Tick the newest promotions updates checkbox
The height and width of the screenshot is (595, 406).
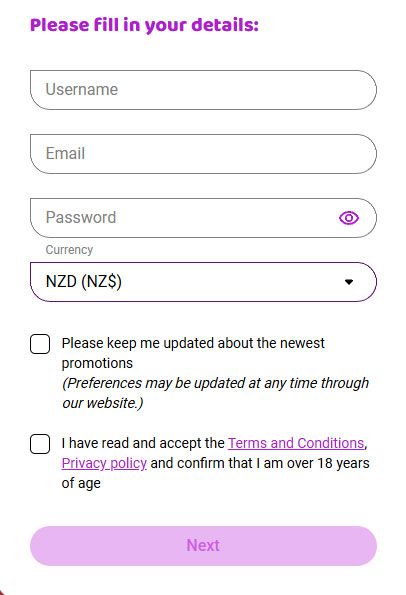pyautogui.click(x=40, y=344)
